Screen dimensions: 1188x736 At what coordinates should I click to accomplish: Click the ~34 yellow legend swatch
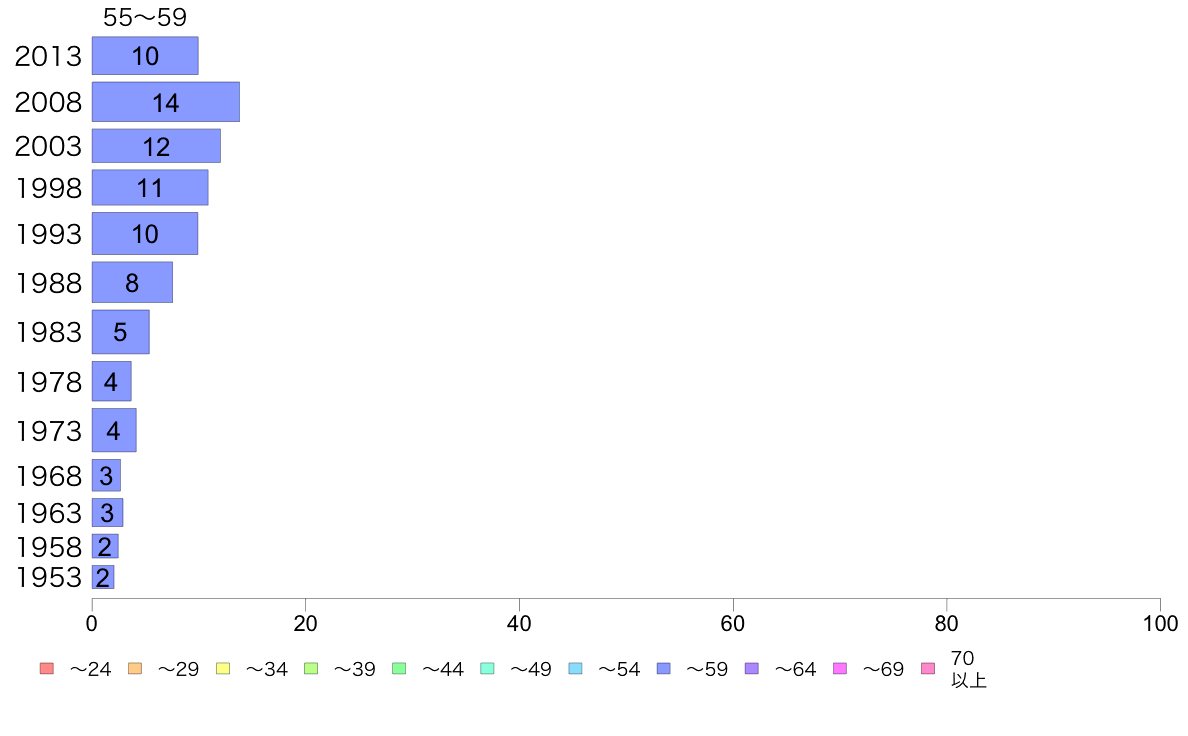(223, 669)
